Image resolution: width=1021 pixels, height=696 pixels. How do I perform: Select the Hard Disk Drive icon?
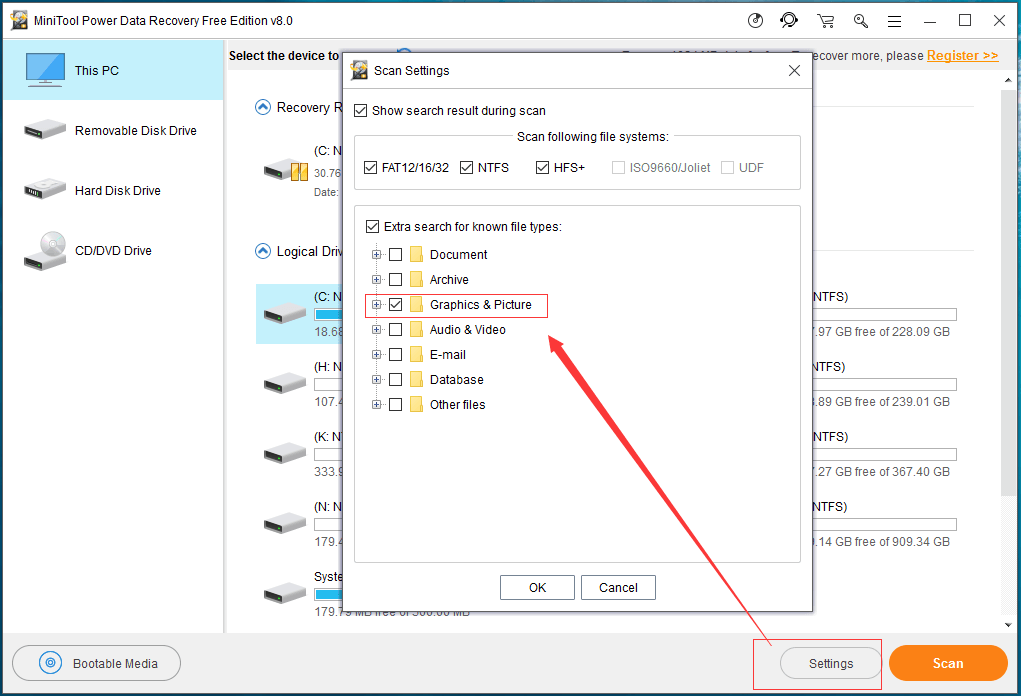45,191
